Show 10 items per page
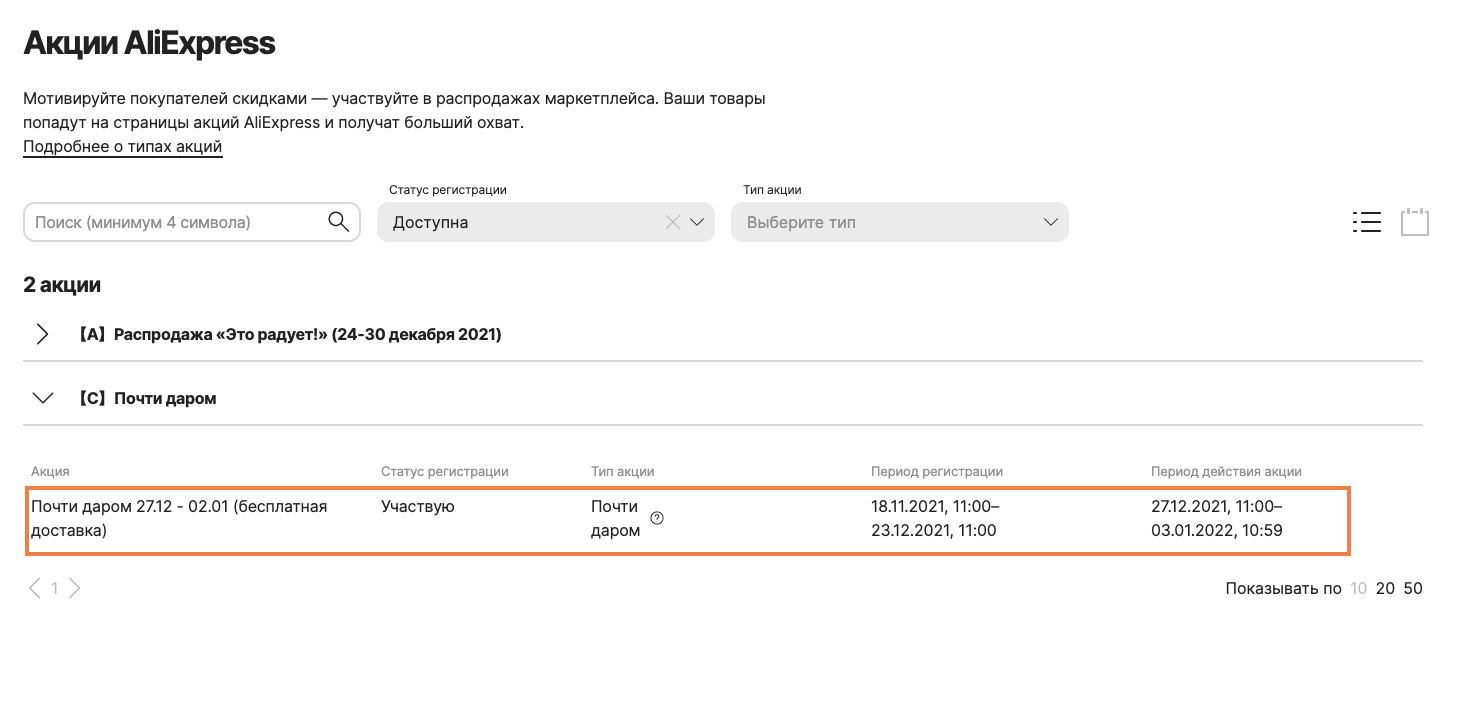1468x722 pixels. coord(1358,589)
